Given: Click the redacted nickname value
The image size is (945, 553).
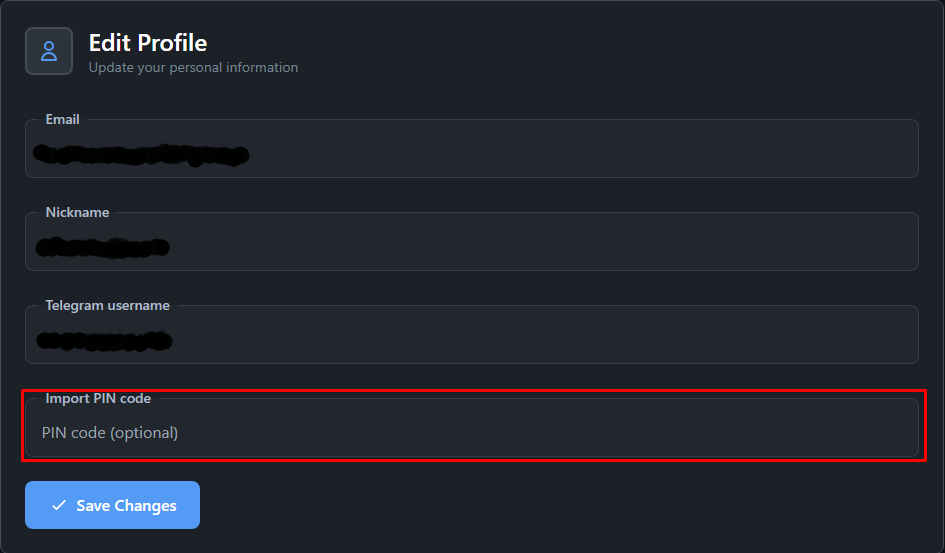Looking at the screenshot, I should (x=102, y=248).
